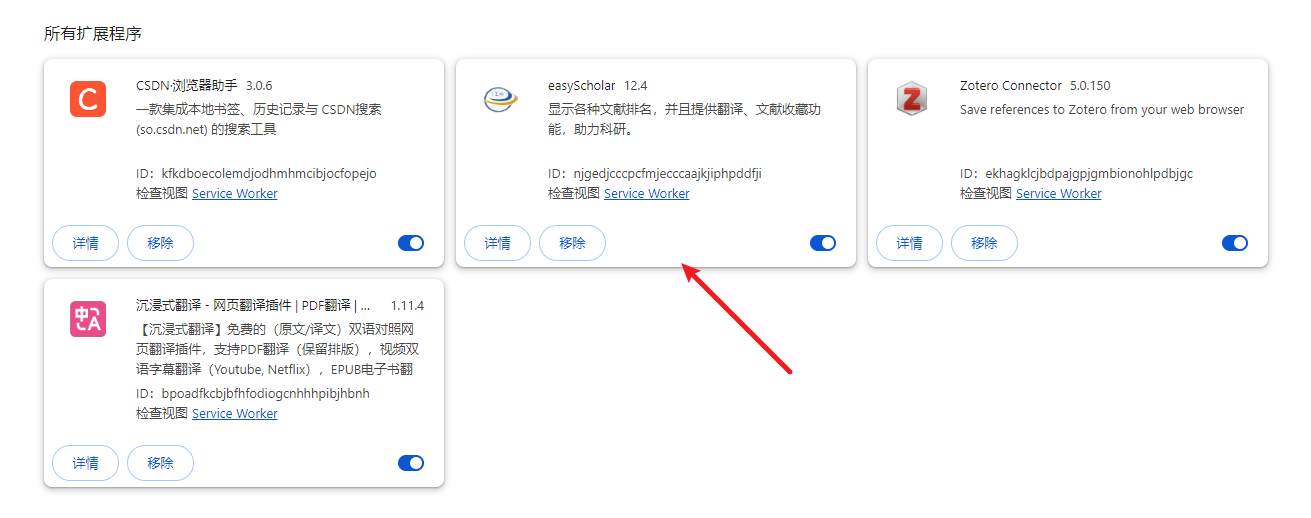Screen dimensions: 1311x518
Task: Click version number 1.11.4
Action: (407, 306)
